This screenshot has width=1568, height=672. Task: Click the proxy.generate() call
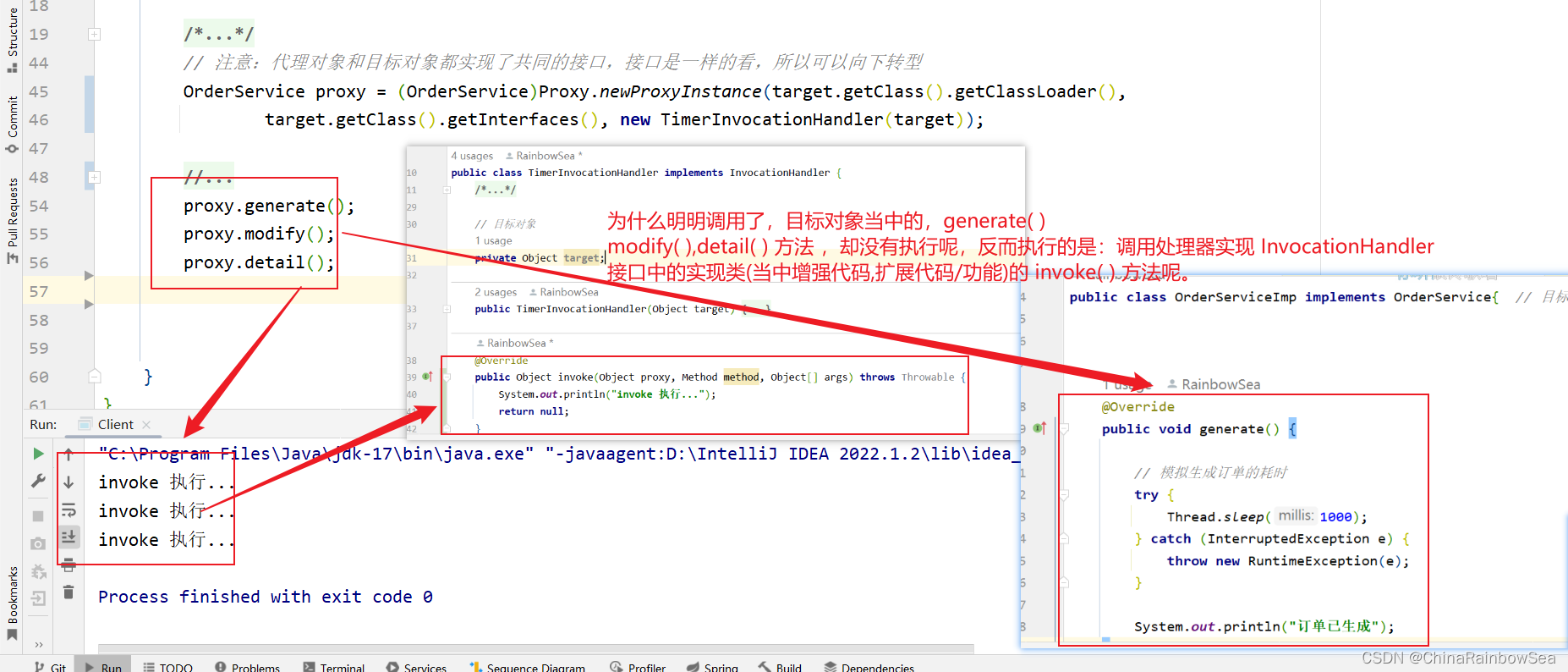coord(269,206)
